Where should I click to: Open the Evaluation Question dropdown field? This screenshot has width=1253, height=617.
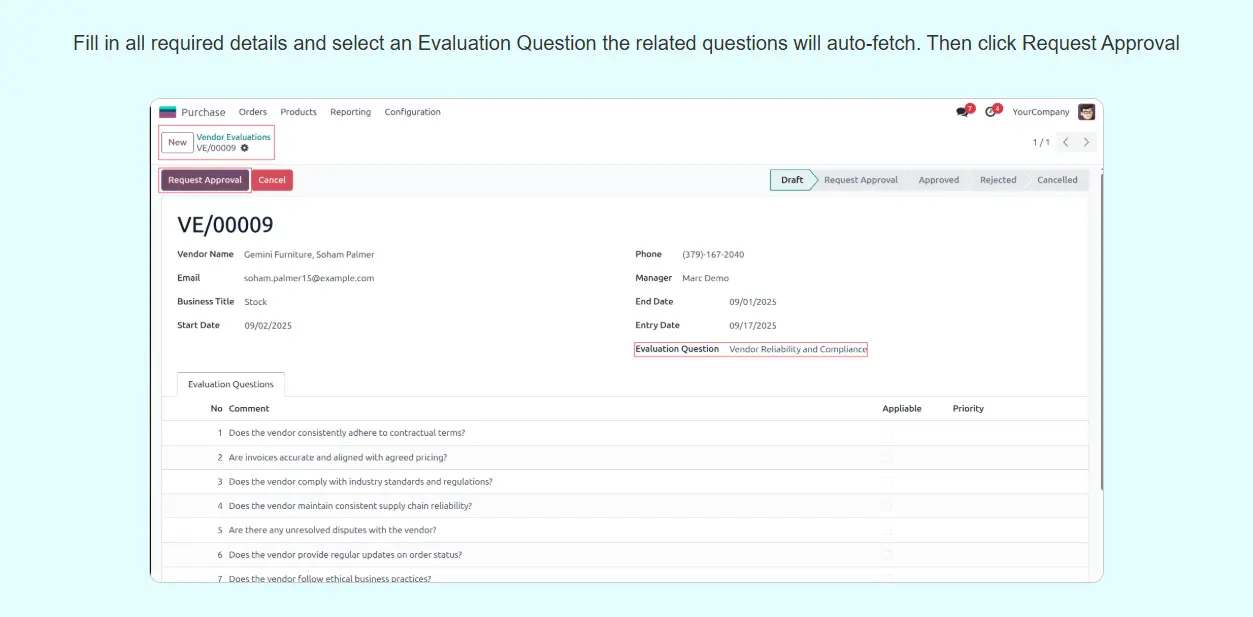(797, 350)
